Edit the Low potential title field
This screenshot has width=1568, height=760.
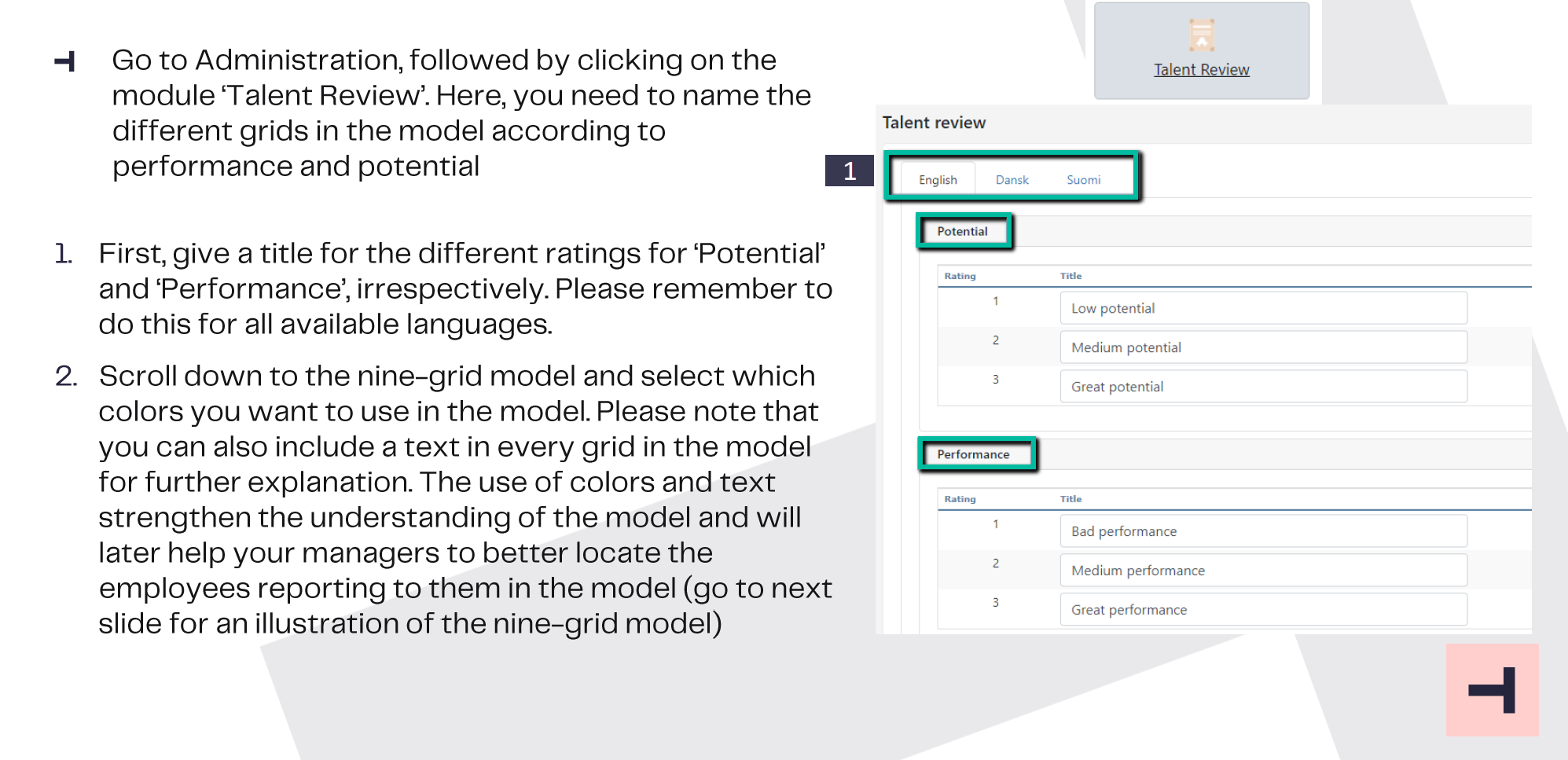pos(1263,308)
